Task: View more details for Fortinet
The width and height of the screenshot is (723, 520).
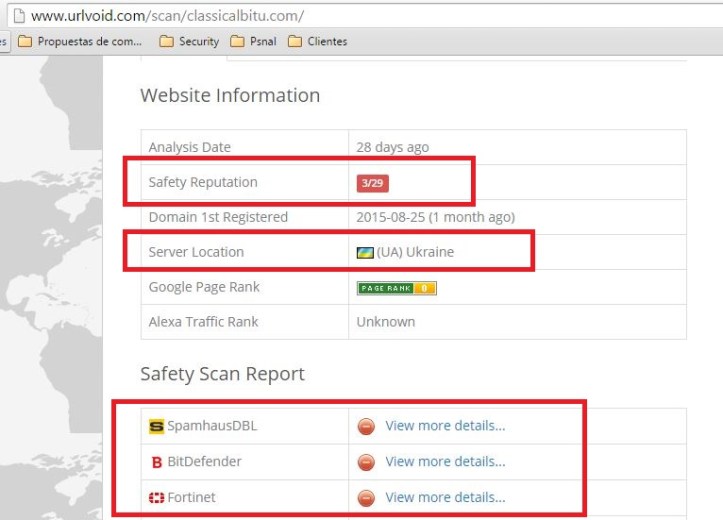Action: [445, 497]
